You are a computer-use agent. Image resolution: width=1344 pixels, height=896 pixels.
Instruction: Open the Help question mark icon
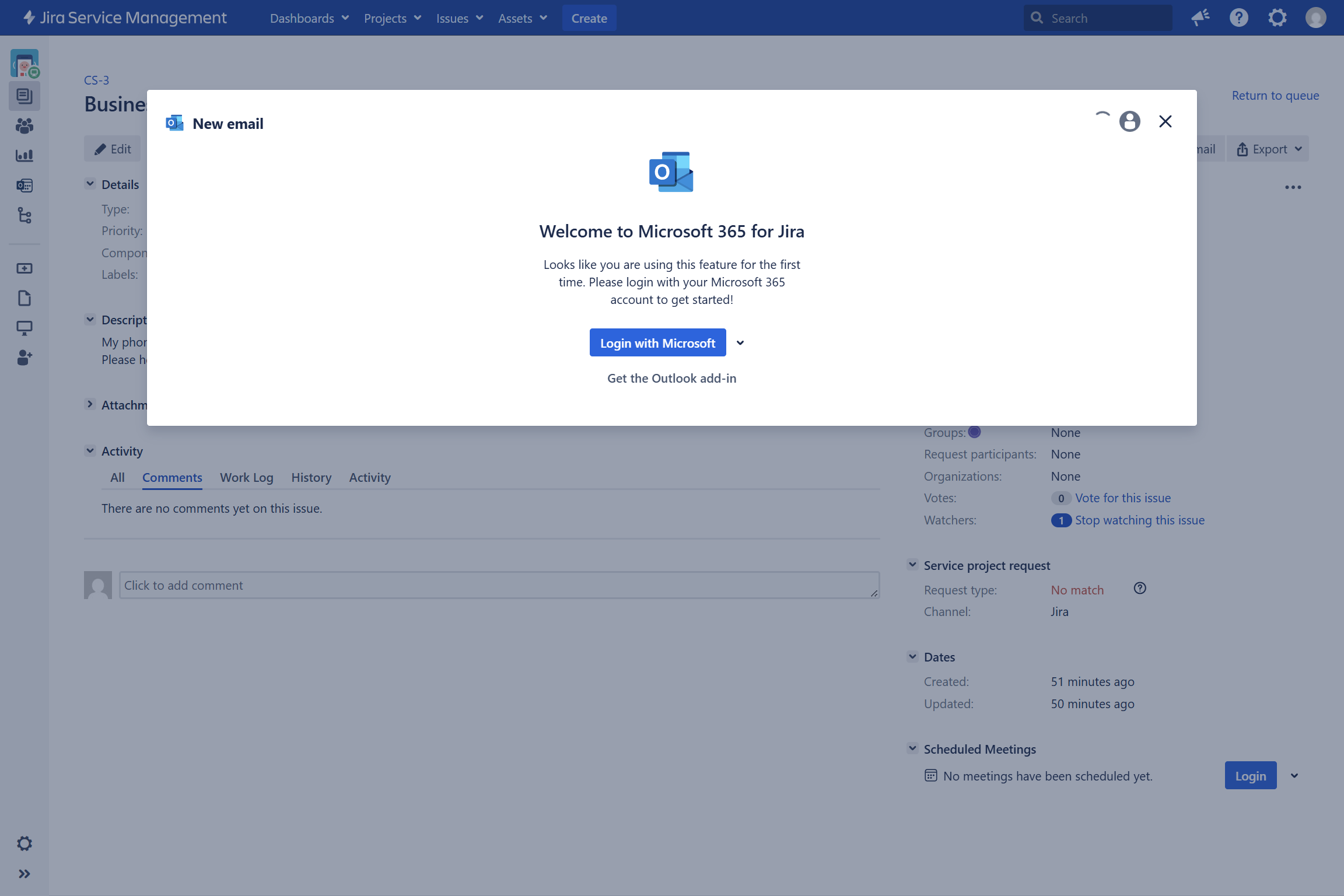click(x=1238, y=18)
